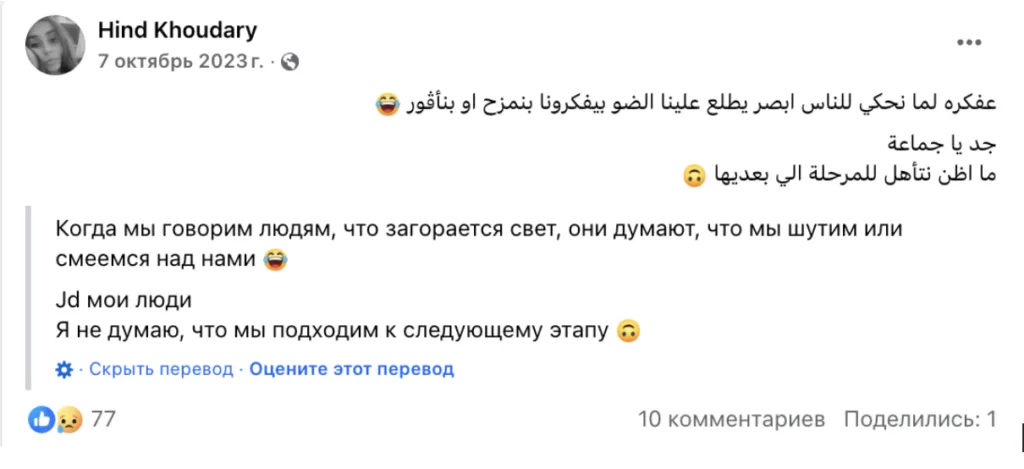Viewport: 1024px width, 469px height.
Task: Open the "Поделились: 1" shares list
Action: point(920,419)
